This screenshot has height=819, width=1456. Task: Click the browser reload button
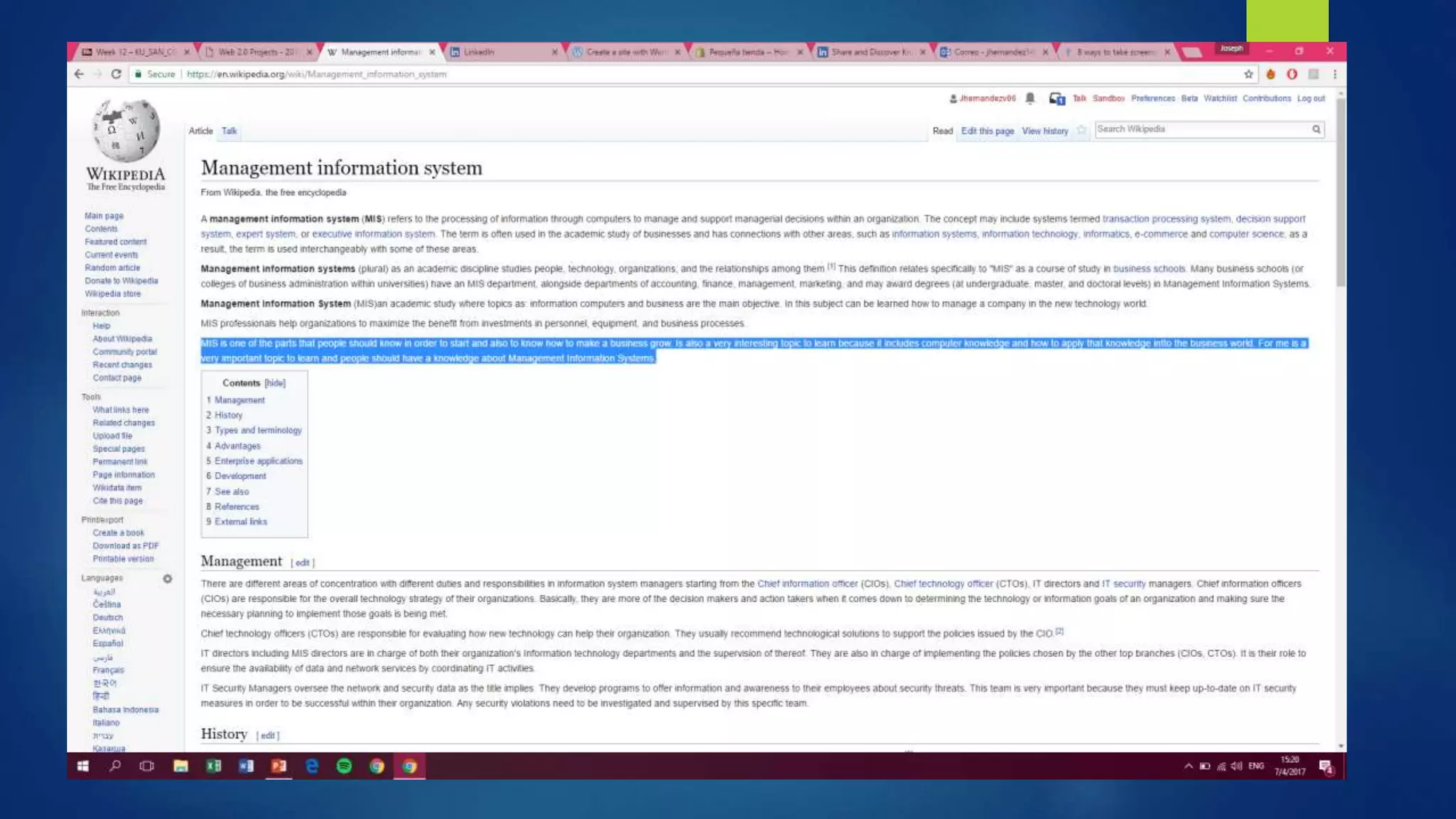pyautogui.click(x=116, y=74)
